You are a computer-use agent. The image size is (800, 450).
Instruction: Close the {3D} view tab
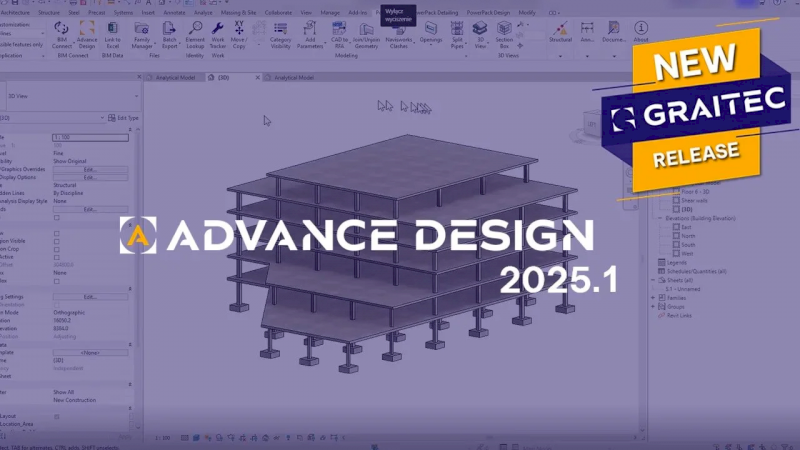click(257, 78)
